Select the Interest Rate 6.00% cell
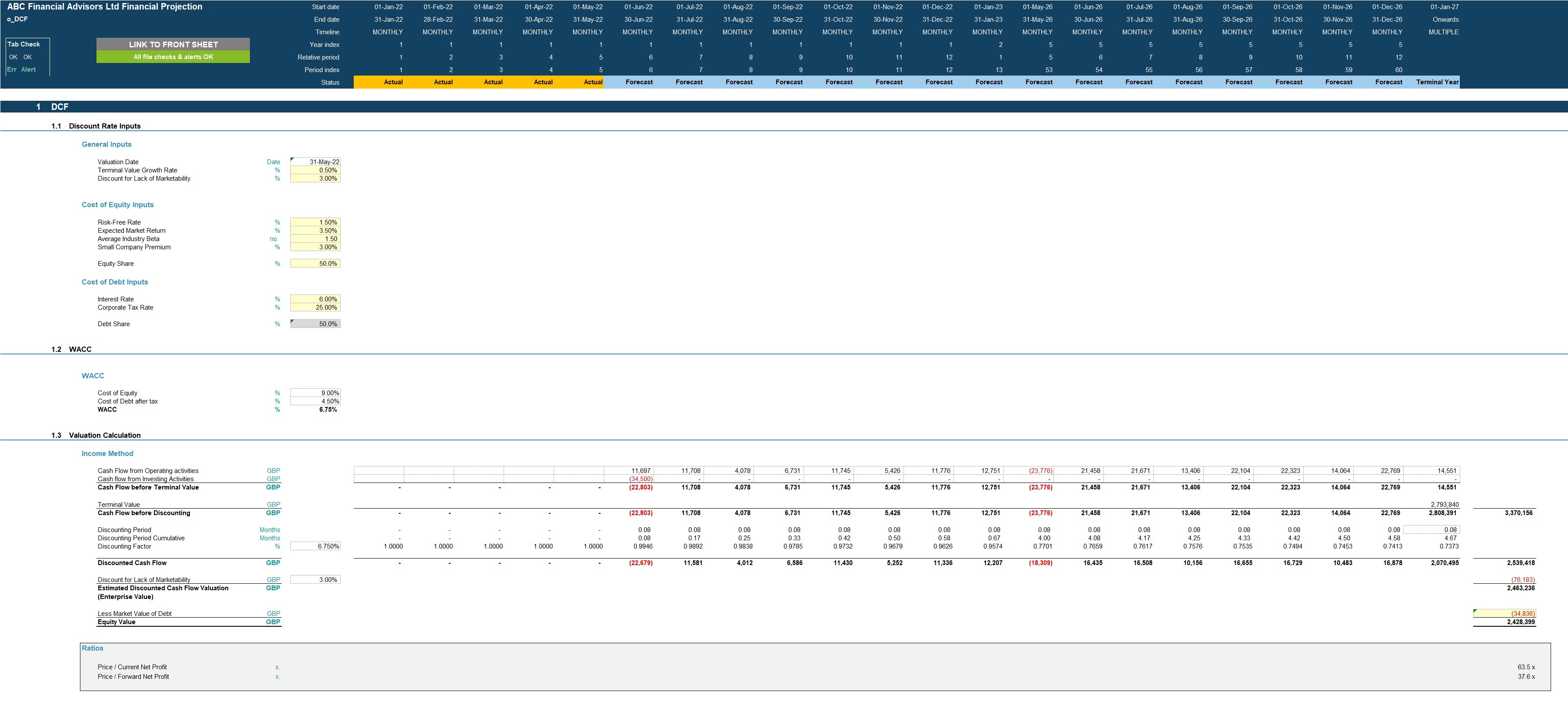The width and height of the screenshot is (1568, 701). (x=316, y=299)
